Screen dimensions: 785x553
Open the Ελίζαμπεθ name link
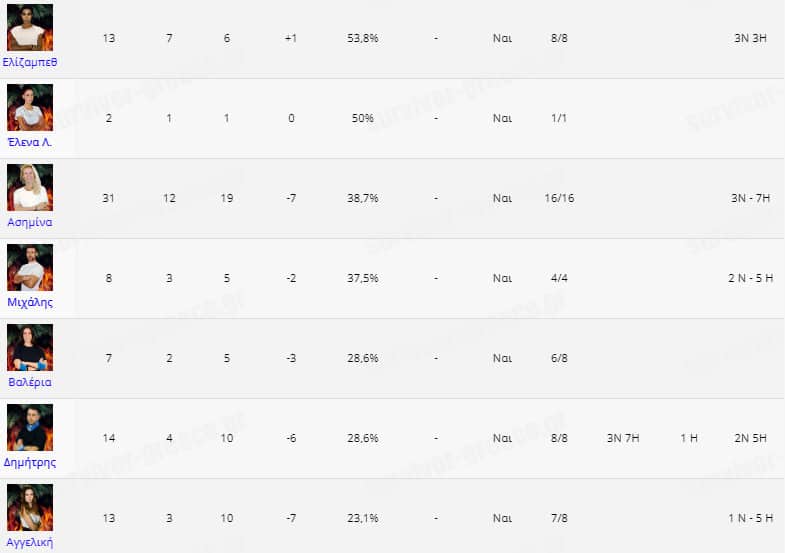point(30,62)
